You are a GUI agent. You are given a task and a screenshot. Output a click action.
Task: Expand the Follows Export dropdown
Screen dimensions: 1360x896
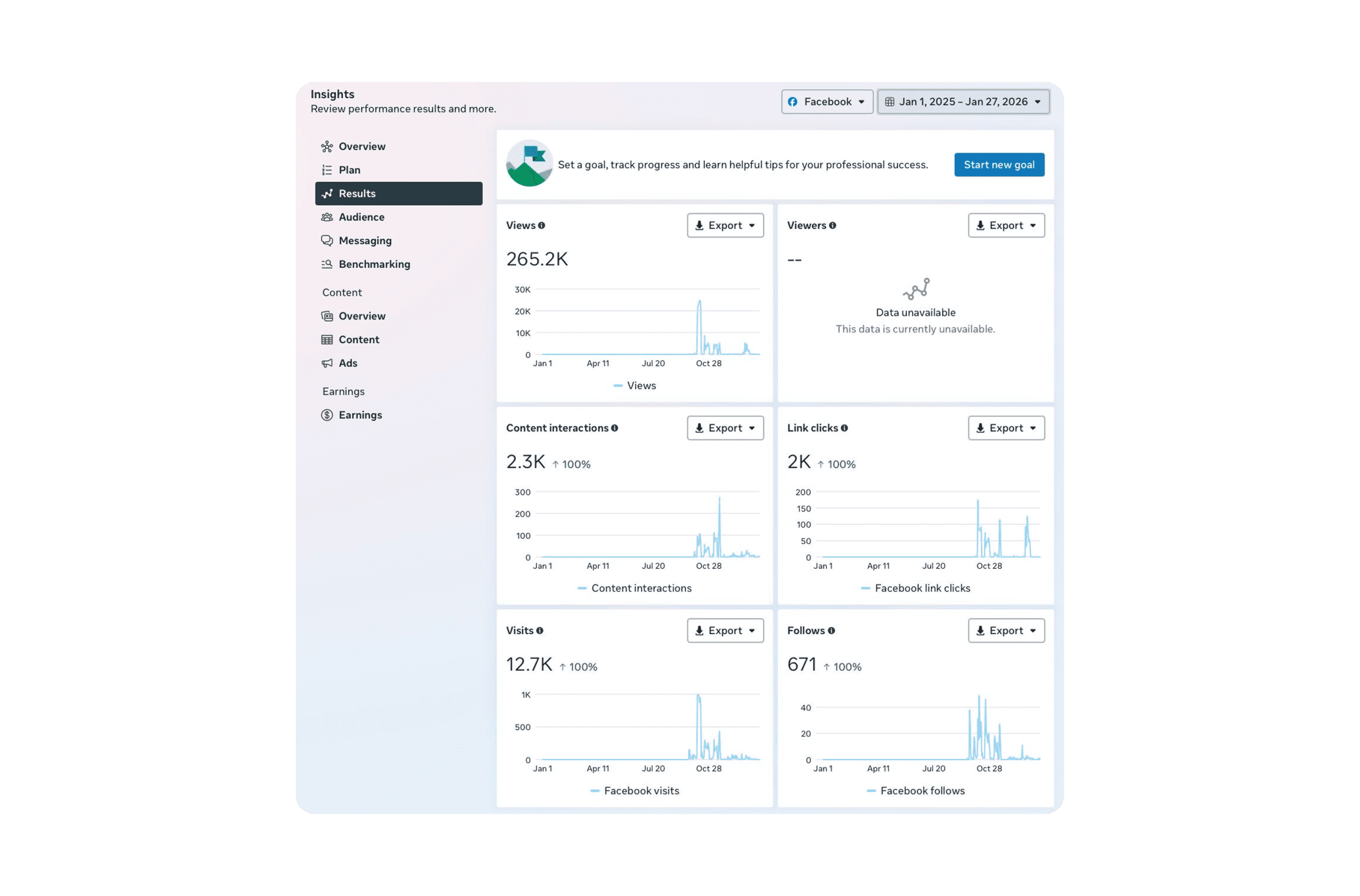(x=1006, y=631)
